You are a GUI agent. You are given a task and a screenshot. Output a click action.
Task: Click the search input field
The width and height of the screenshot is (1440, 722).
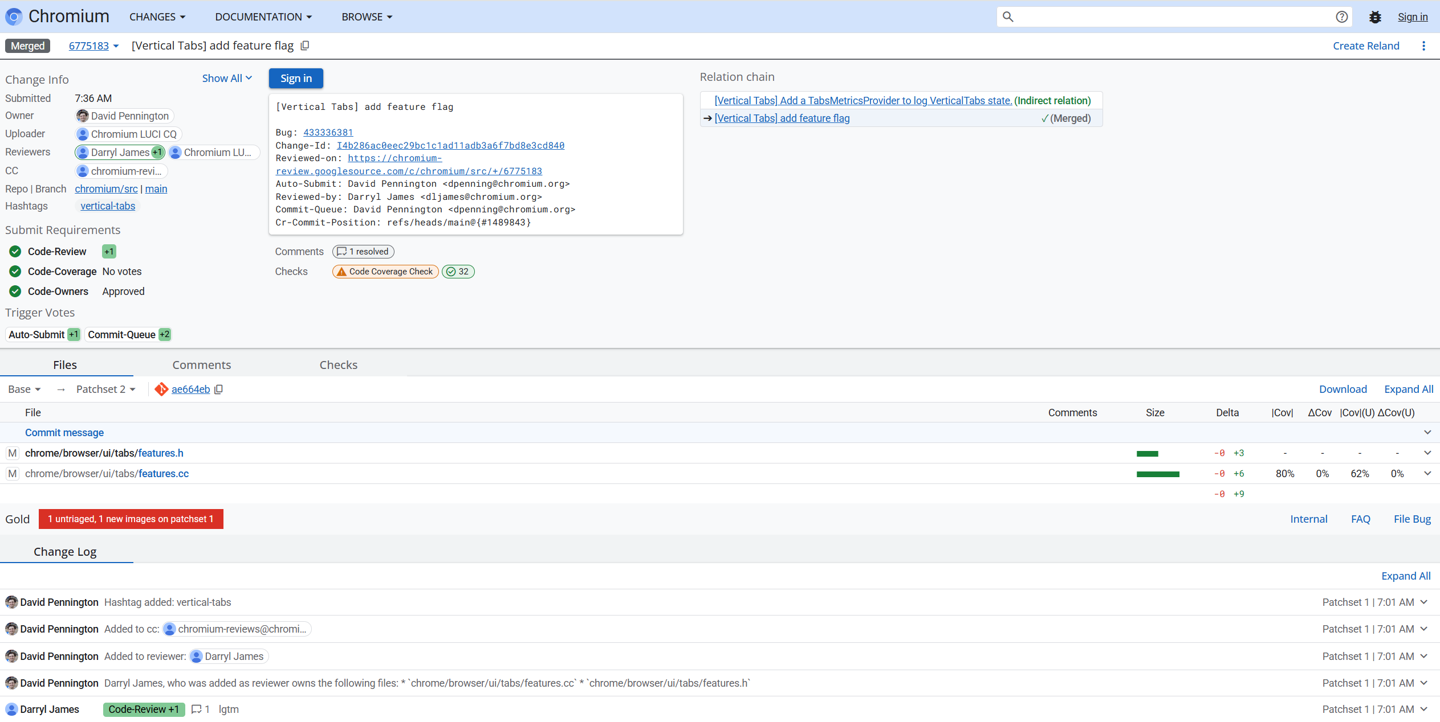pyautogui.click(x=1170, y=17)
